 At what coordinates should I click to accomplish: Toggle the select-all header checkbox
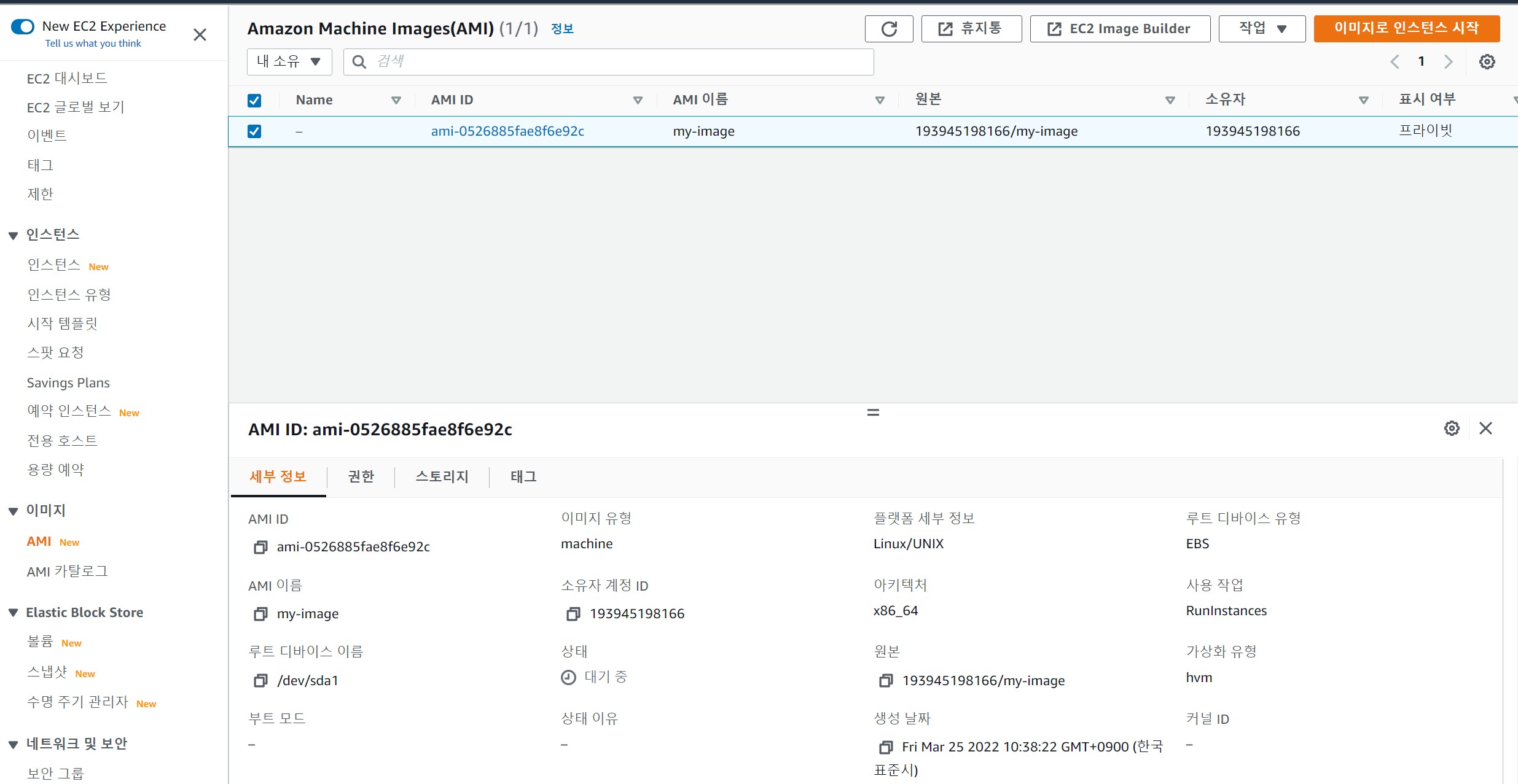click(254, 101)
